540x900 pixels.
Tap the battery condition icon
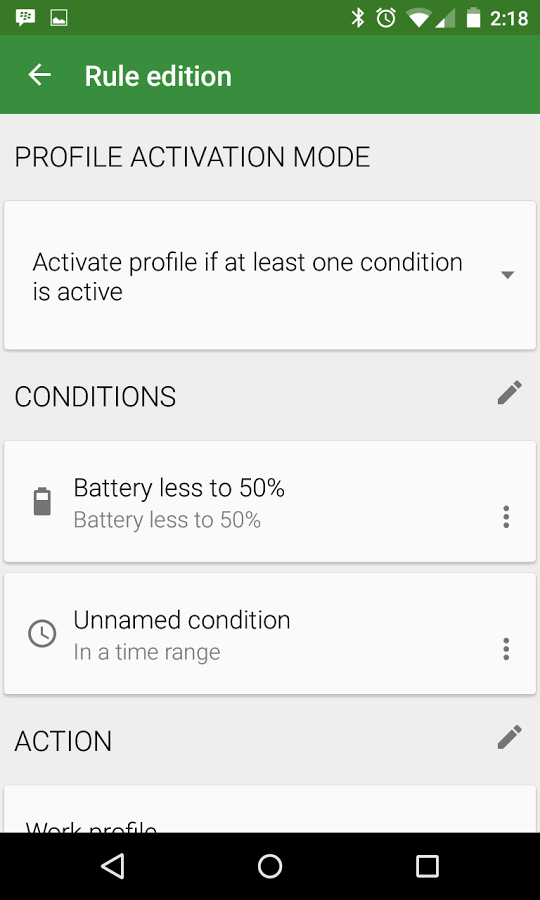coord(42,502)
